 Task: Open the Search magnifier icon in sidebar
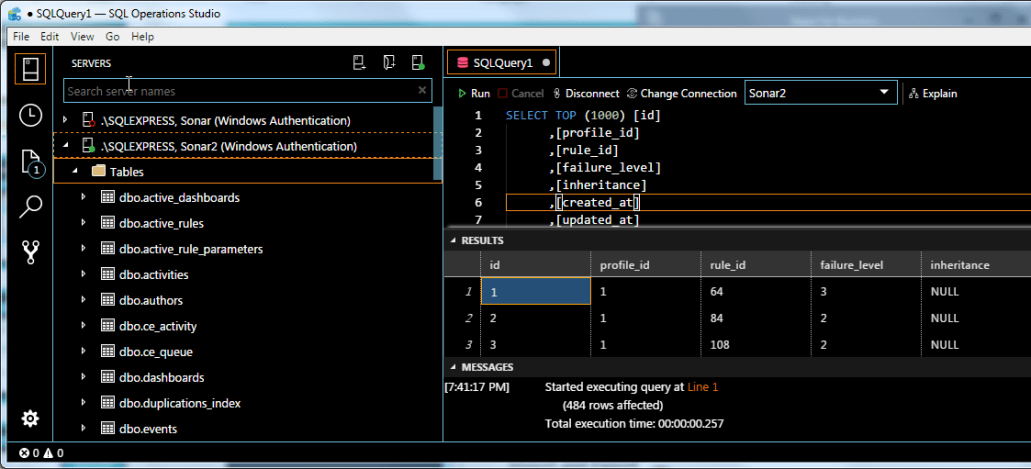click(x=31, y=207)
